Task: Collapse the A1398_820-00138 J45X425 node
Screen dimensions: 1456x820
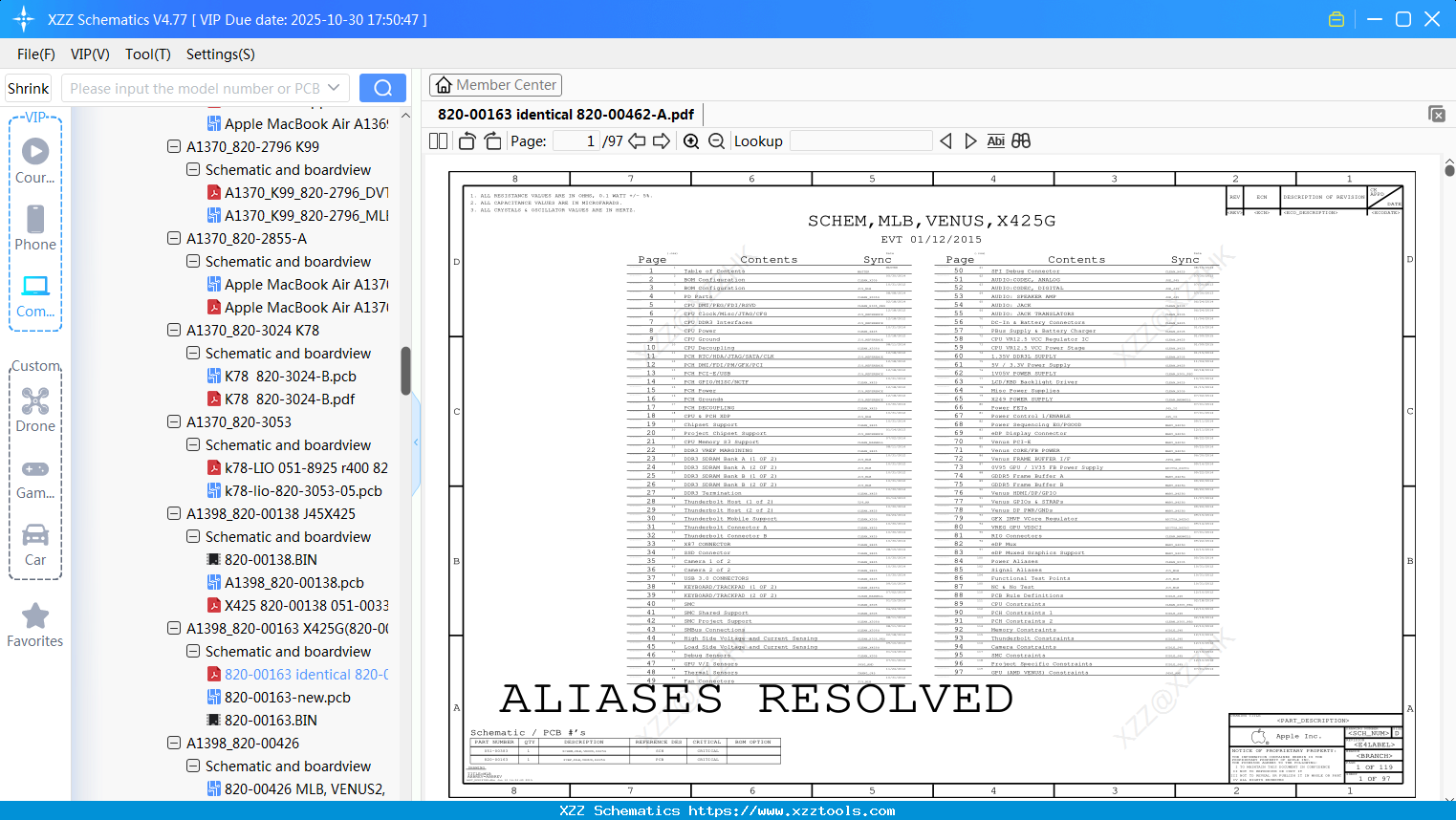Action: coord(174,514)
